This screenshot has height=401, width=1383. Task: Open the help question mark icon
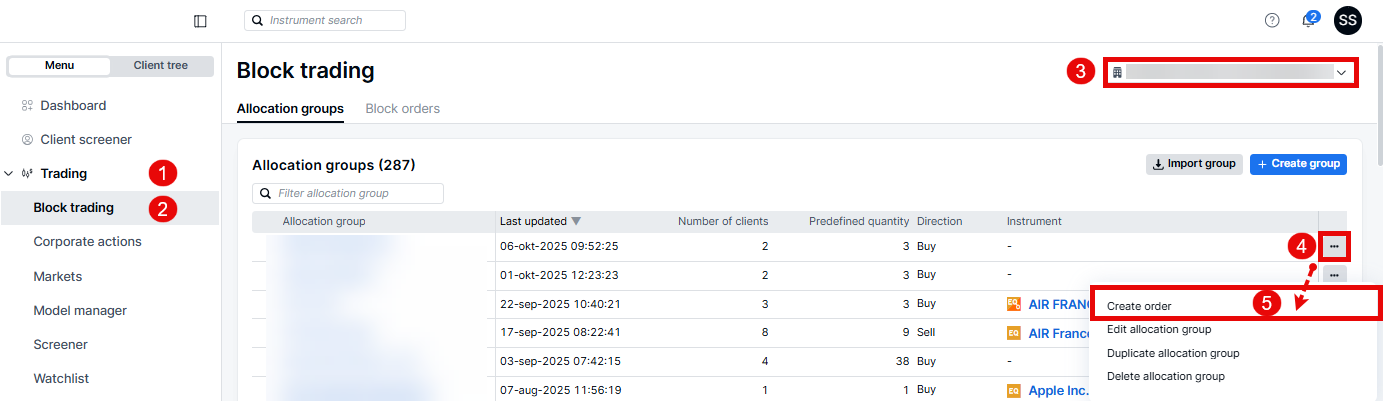pos(1272,20)
